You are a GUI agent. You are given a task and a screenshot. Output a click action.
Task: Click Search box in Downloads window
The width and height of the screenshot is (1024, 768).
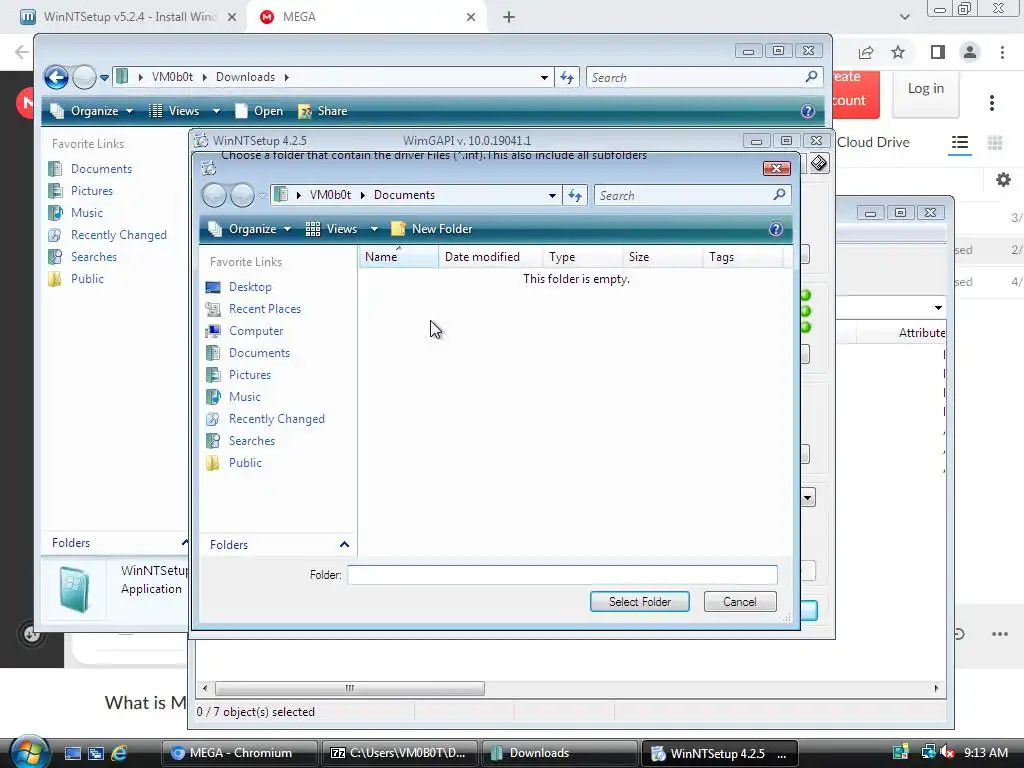pyautogui.click(x=704, y=77)
